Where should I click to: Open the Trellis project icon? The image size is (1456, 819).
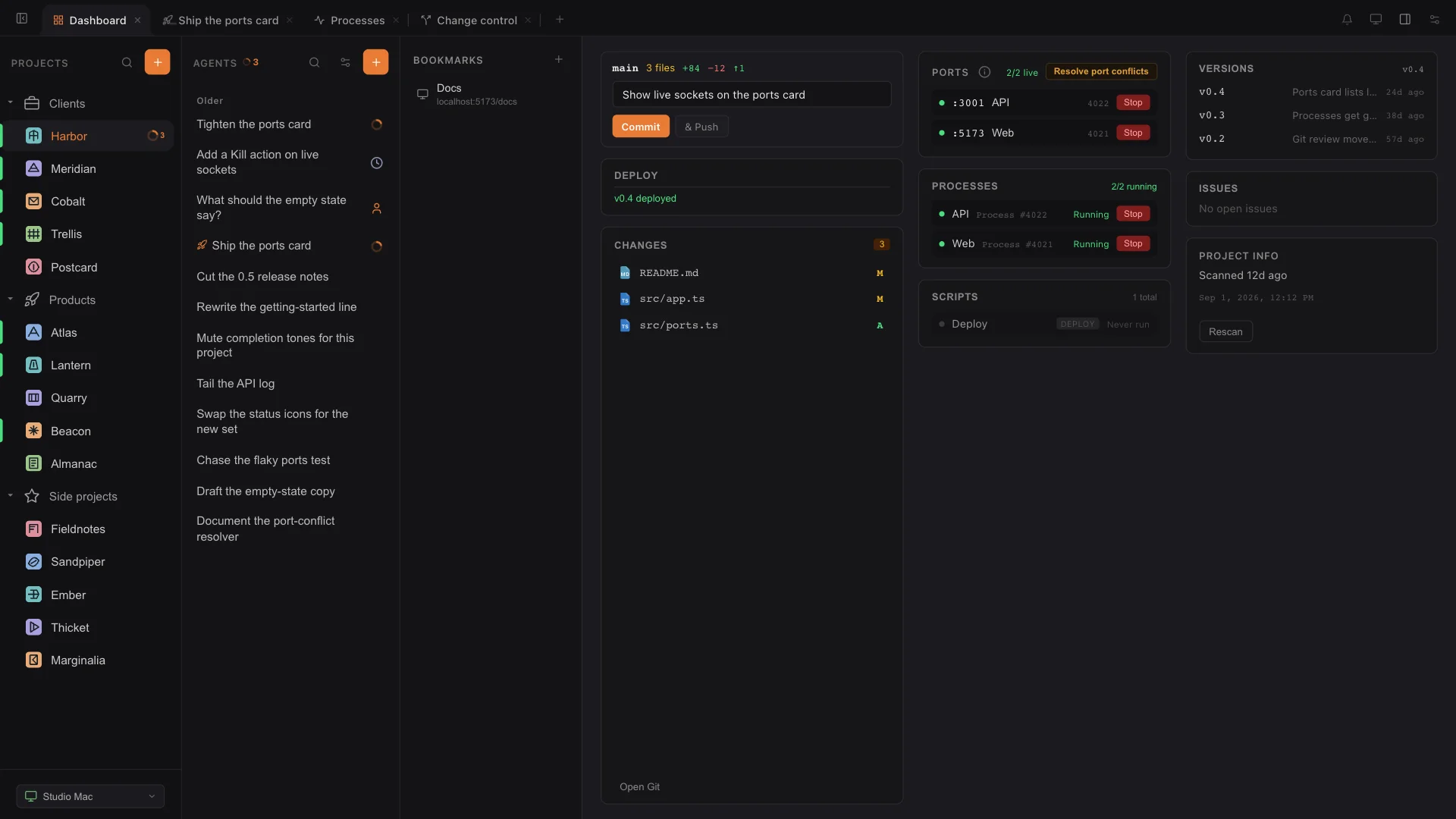33,234
